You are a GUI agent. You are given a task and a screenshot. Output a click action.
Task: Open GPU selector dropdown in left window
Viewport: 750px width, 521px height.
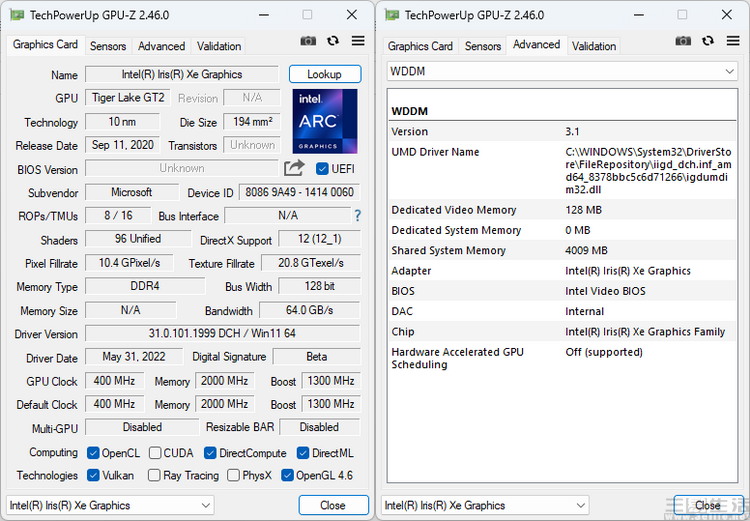pos(110,505)
